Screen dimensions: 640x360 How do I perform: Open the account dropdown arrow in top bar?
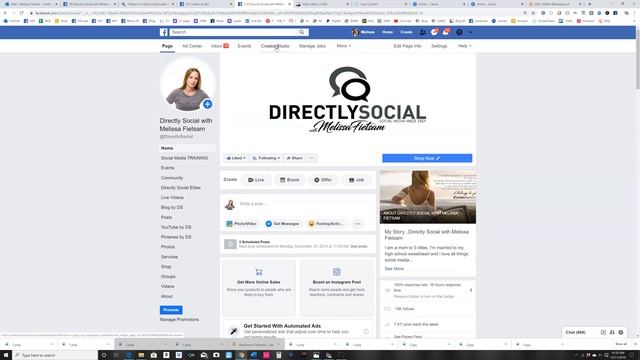click(471, 32)
